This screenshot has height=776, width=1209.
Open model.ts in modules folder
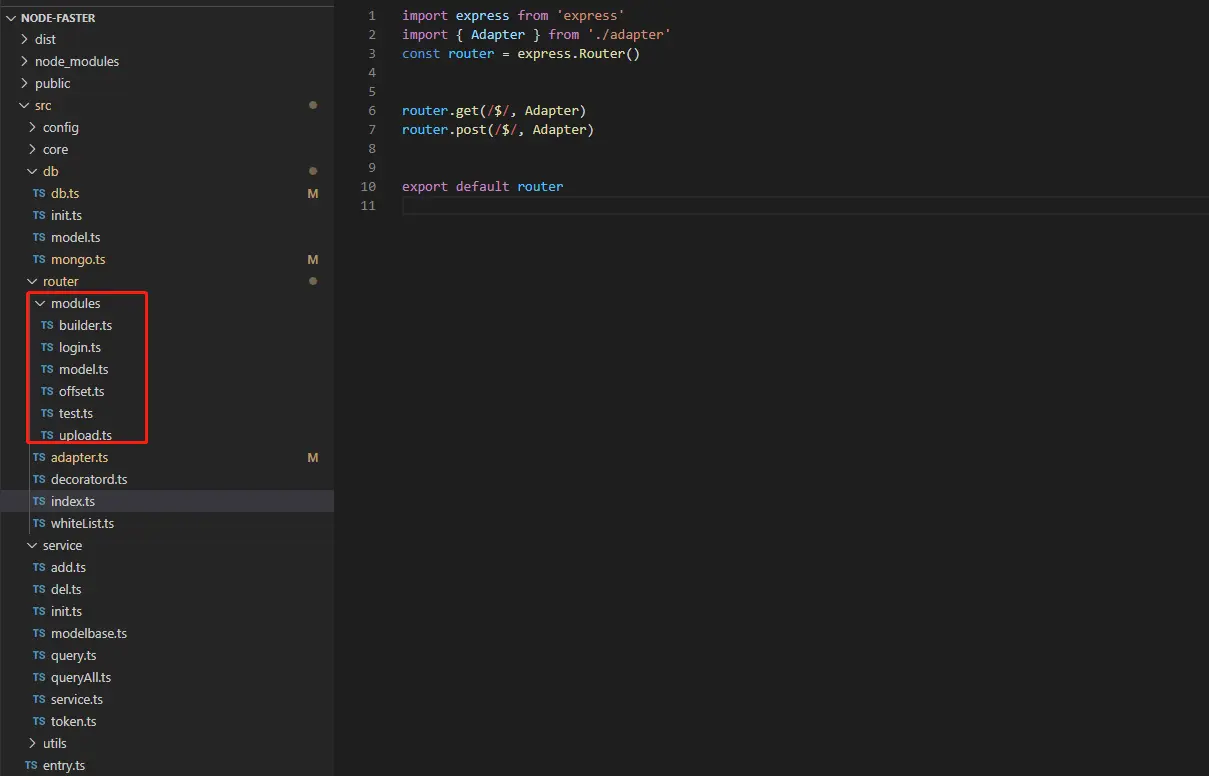(x=84, y=369)
